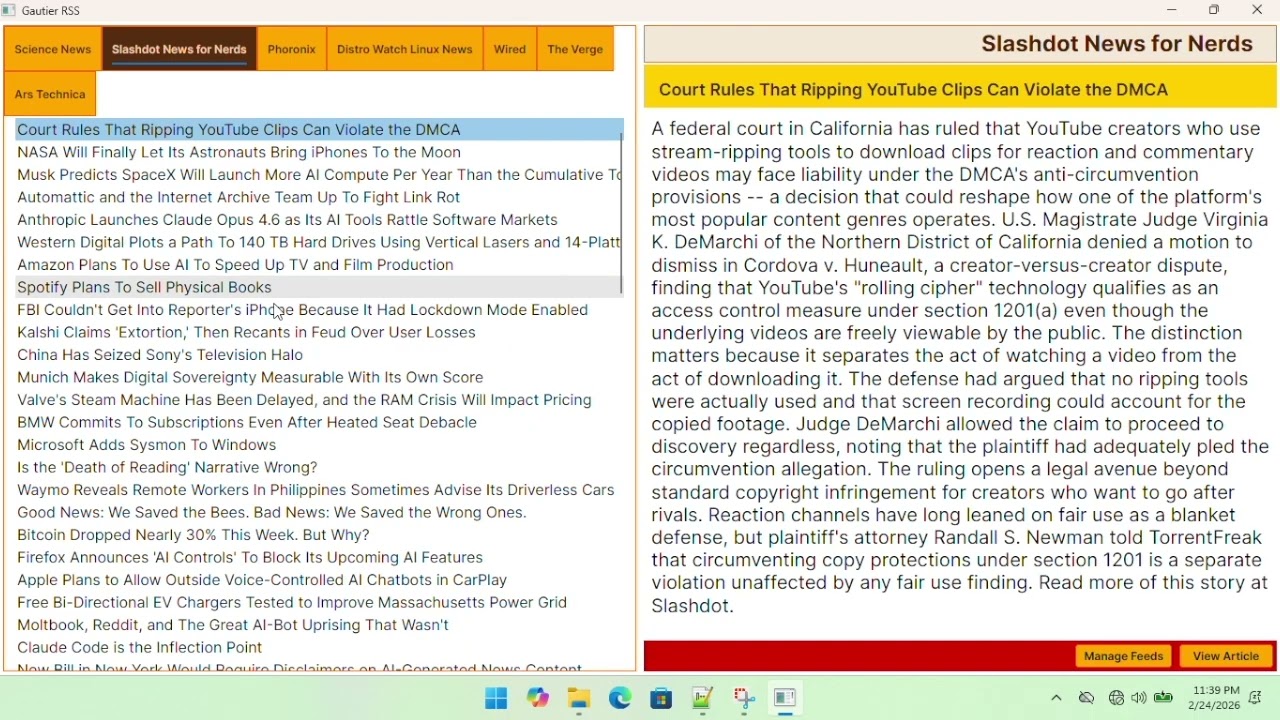Switch to the Science News feed tab
The height and width of the screenshot is (720, 1280).
tap(53, 50)
